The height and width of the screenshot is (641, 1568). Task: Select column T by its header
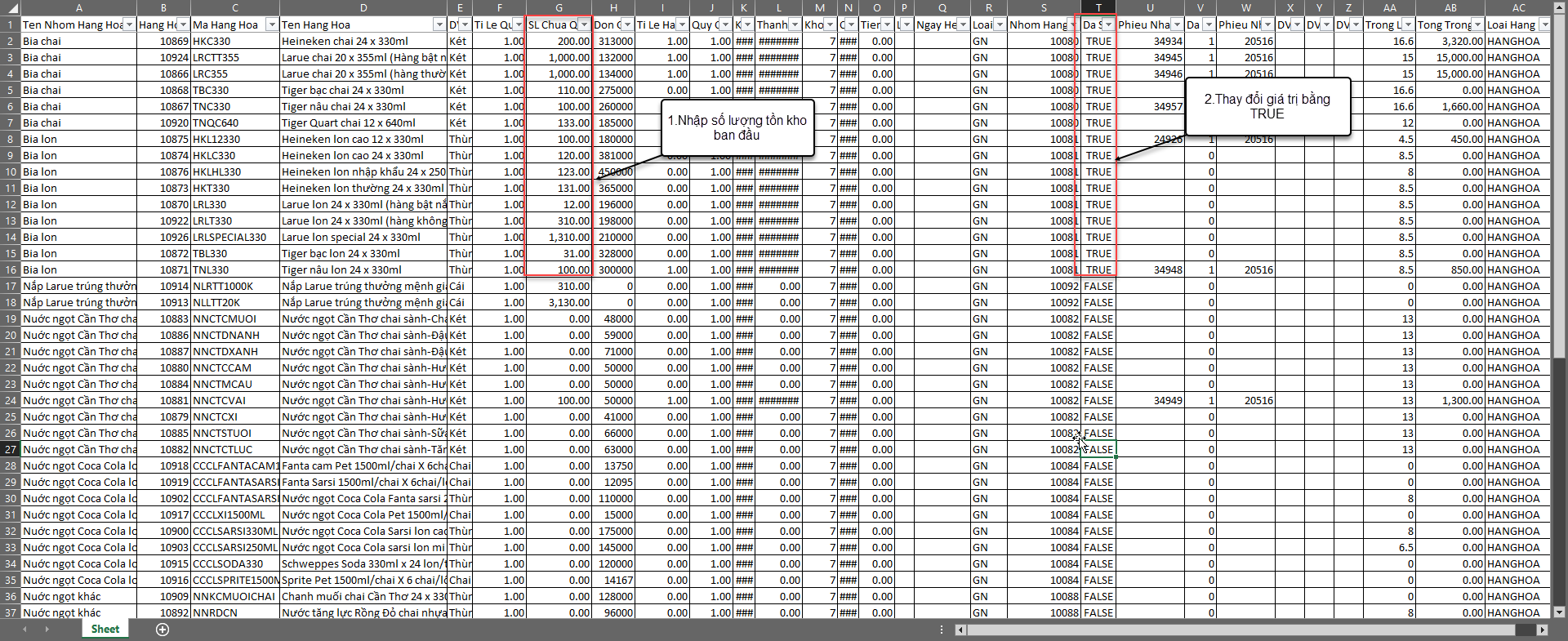tap(1098, 8)
